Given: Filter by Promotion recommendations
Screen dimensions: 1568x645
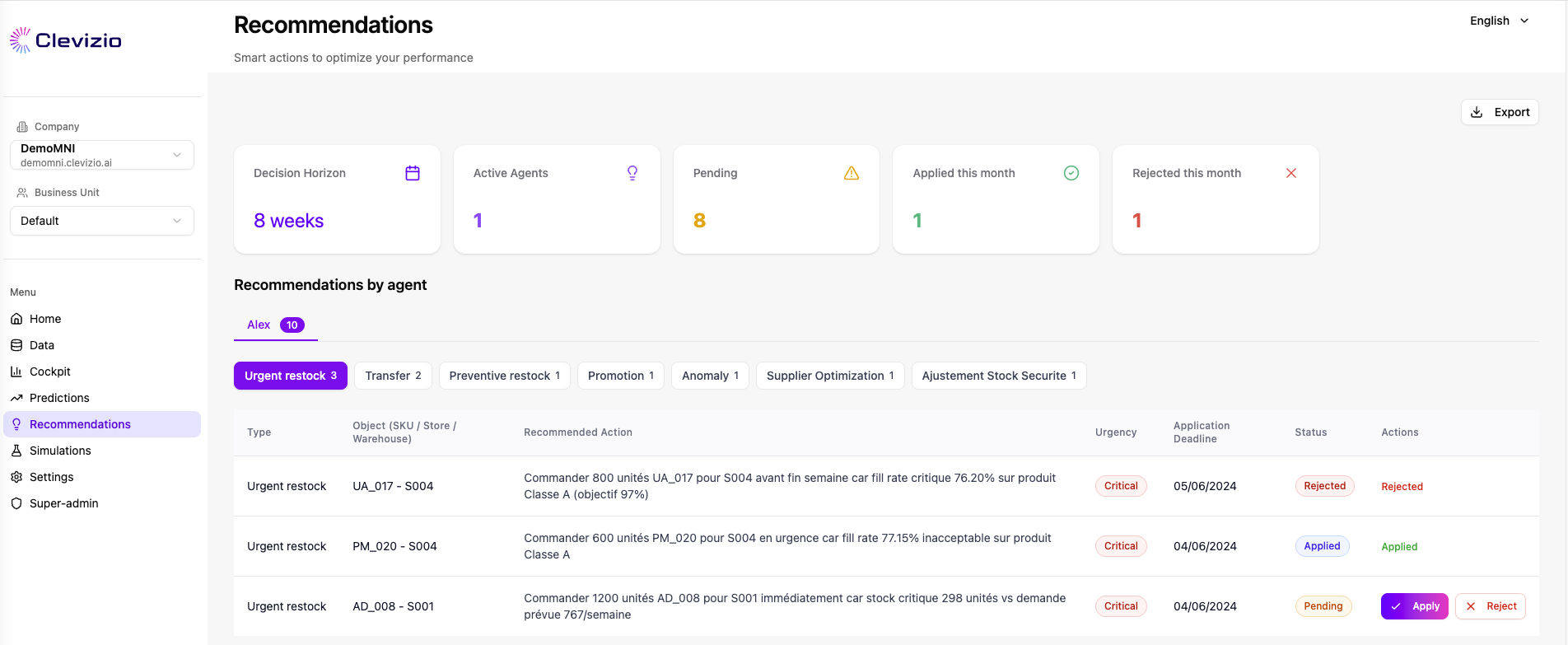Looking at the screenshot, I should pos(621,376).
